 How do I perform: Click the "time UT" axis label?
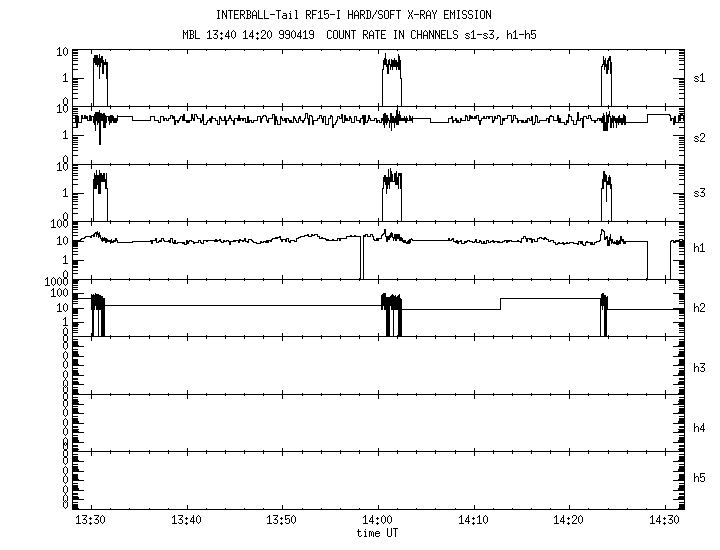coord(378,534)
